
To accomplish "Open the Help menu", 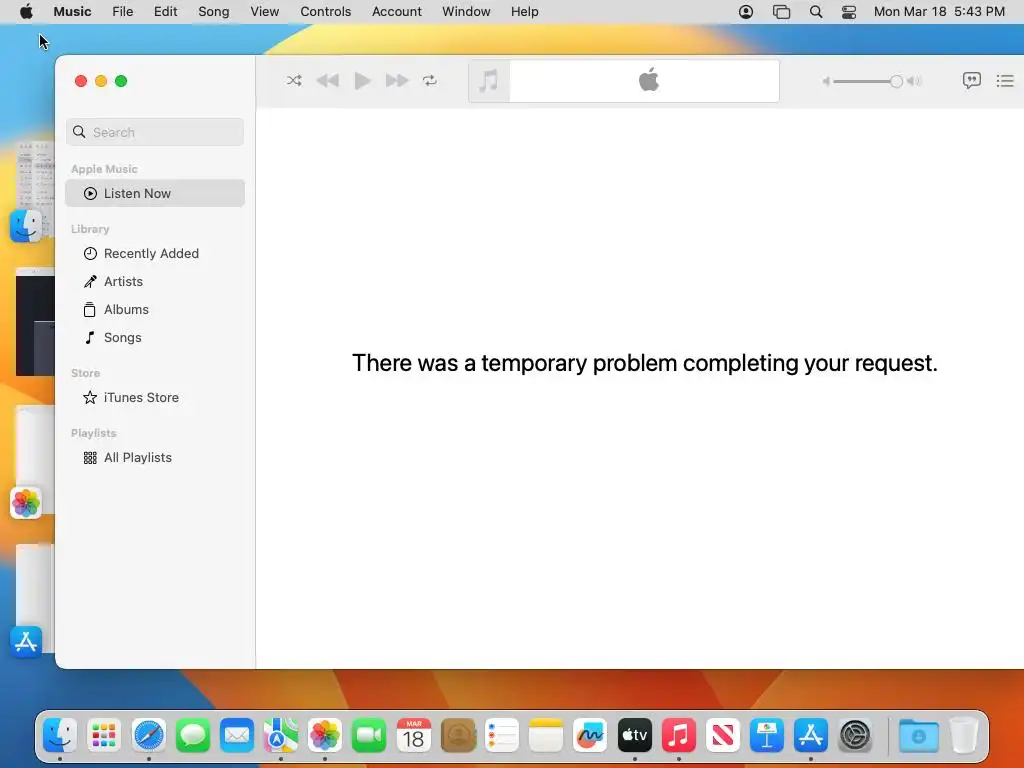I will click(524, 12).
